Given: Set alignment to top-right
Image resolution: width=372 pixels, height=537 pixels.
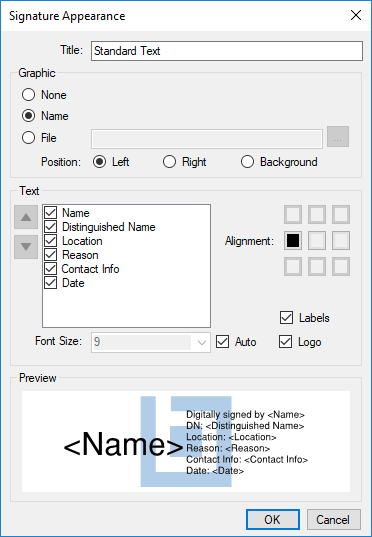Looking at the screenshot, I should (341, 215).
